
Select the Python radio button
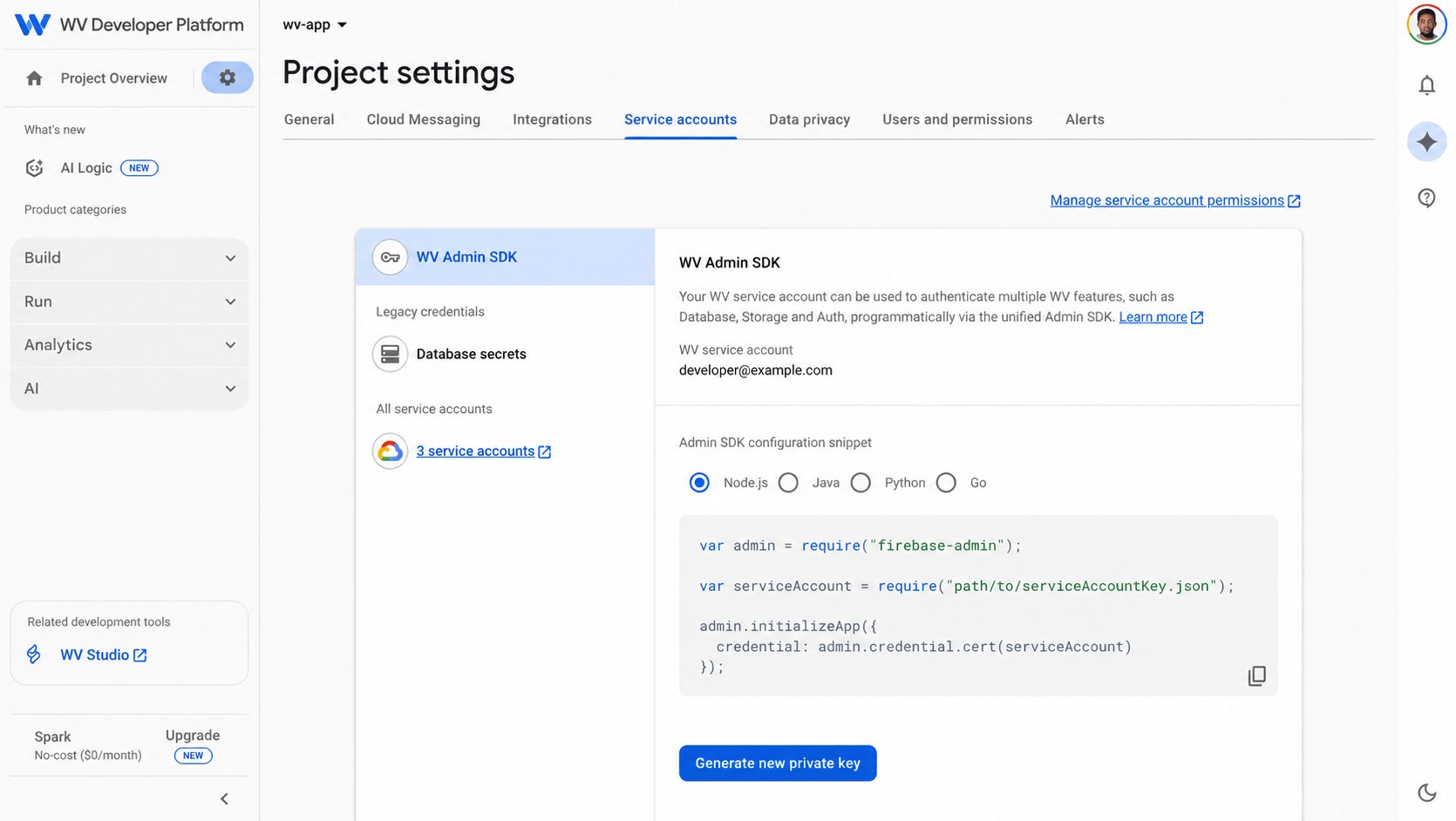[861, 483]
